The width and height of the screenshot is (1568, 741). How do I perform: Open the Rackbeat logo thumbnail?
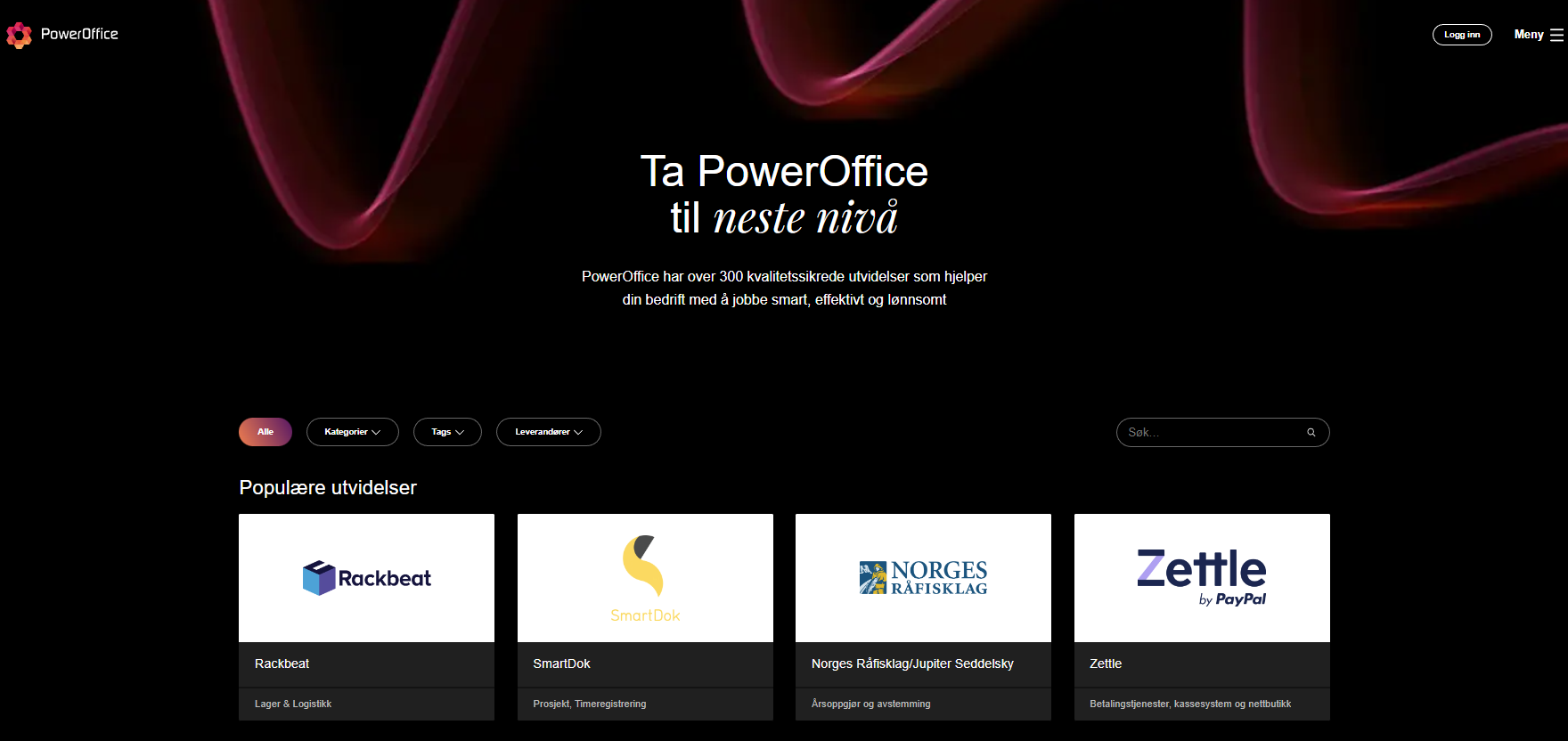(366, 578)
